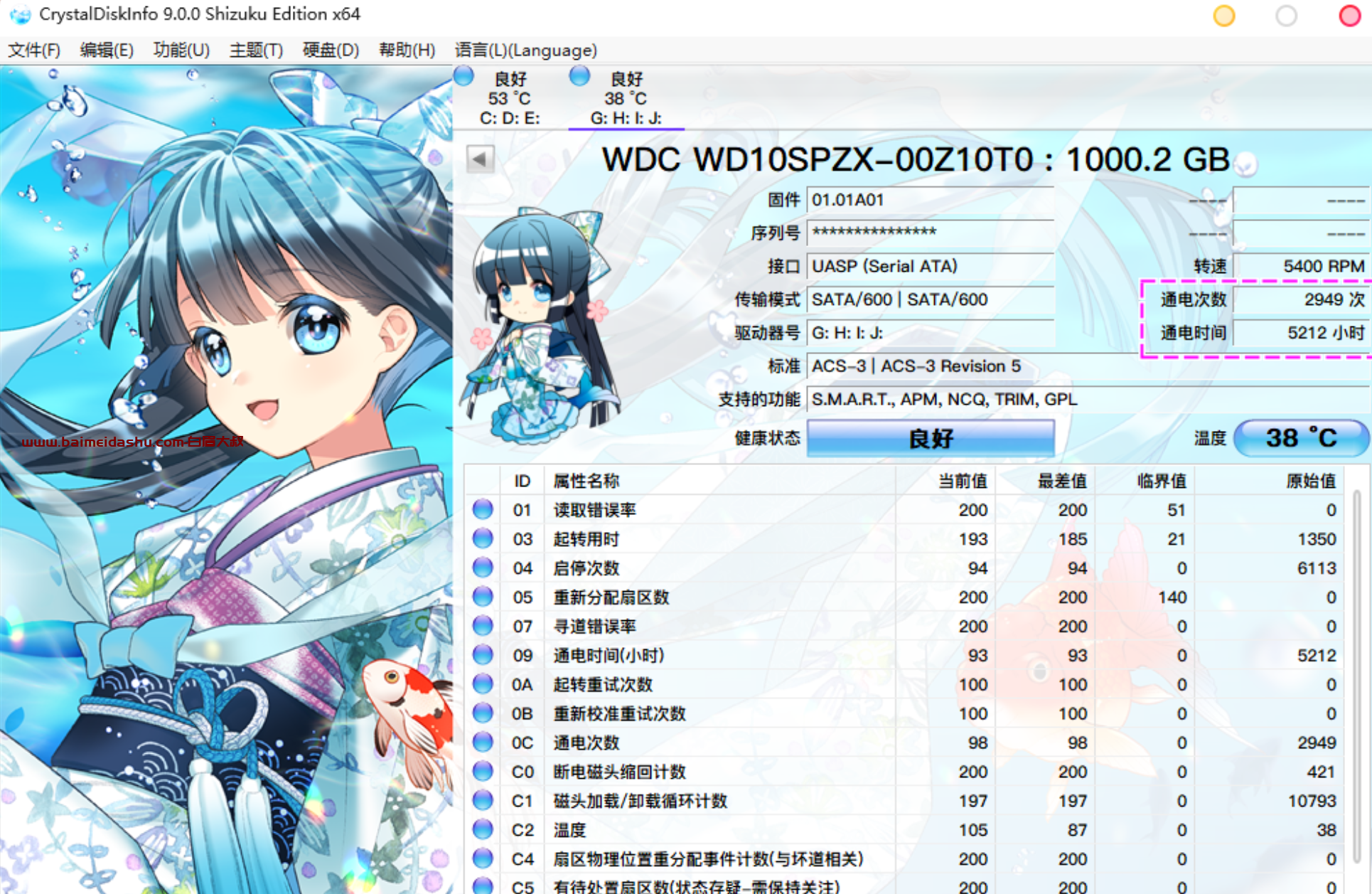Click the status orb for 0C 通电次数
The width and height of the screenshot is (1372, 894).
pyautogui.click(x=483, y=742)
